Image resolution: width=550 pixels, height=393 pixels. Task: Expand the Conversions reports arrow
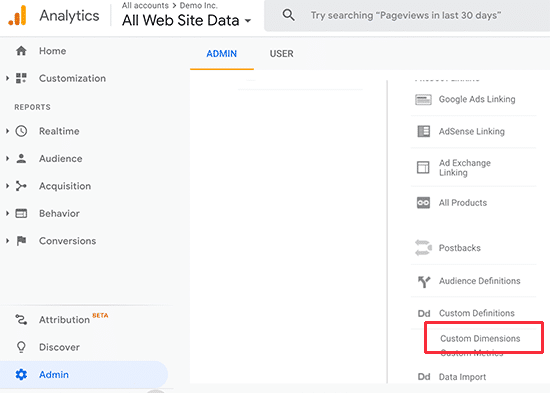click(x=7, y=241)
